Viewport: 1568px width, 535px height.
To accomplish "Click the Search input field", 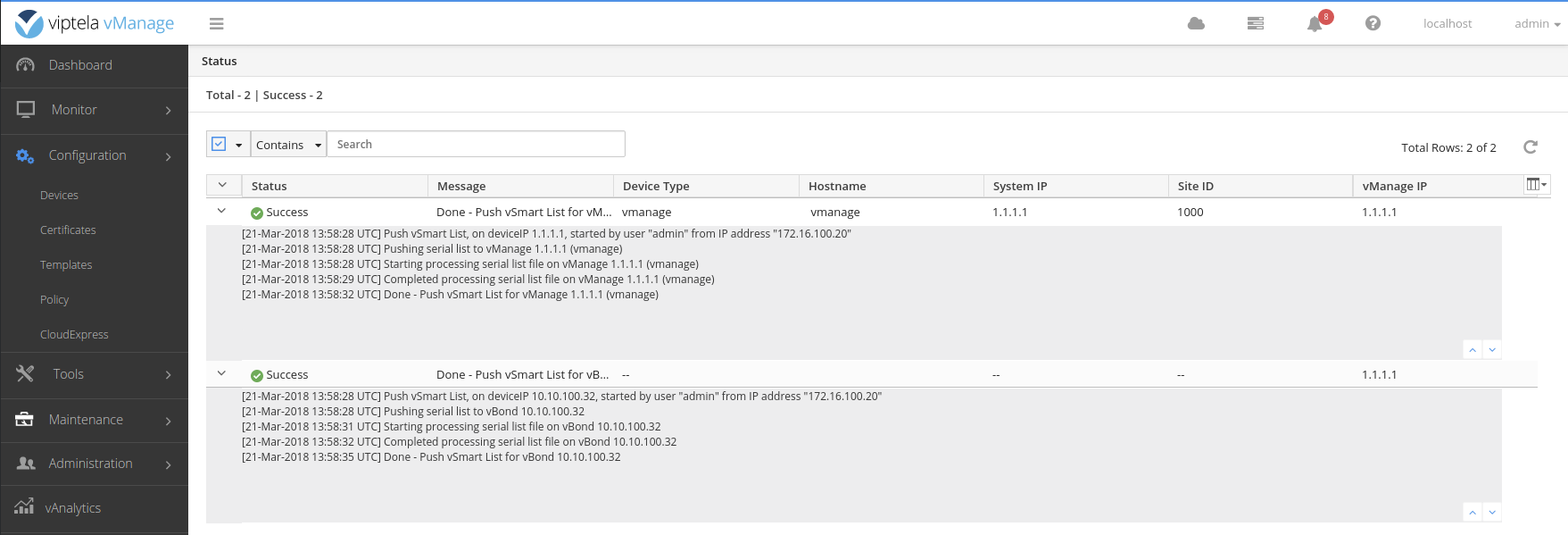I will [x=476, y=145].
